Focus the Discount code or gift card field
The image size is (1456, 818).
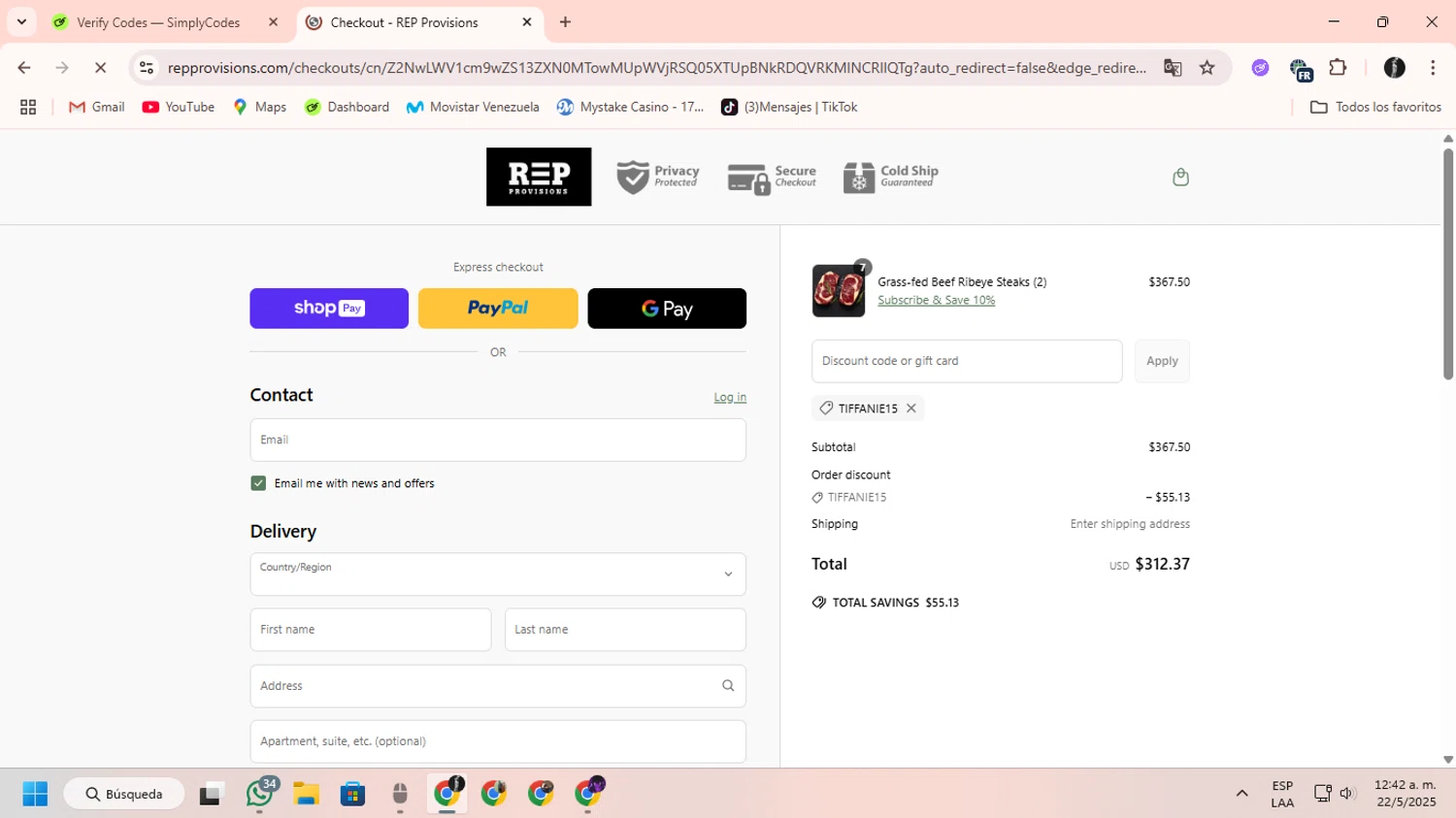click(x=967, y=361)
